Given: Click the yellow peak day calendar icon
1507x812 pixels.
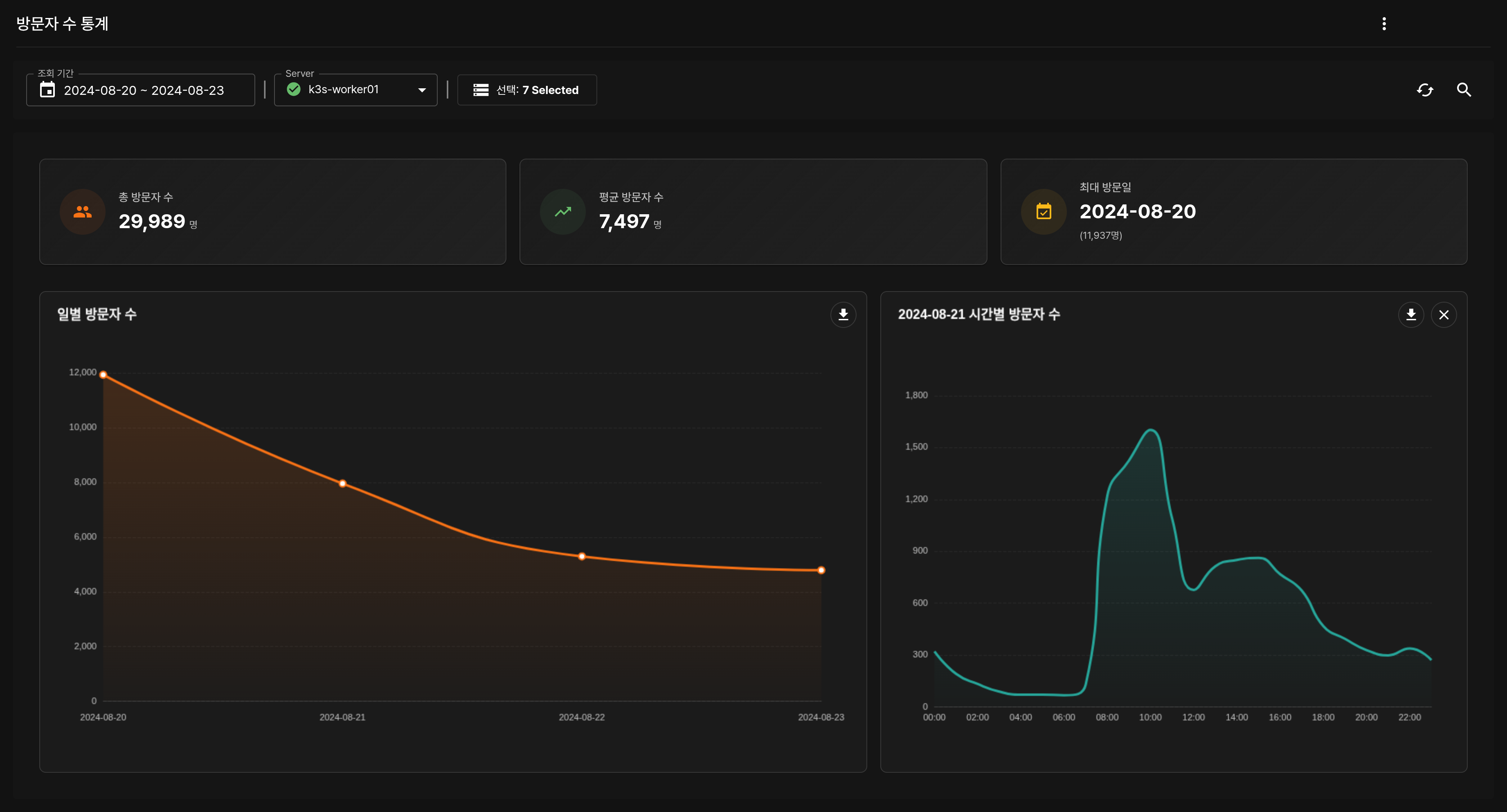Looking at the screenshot, I should (x=1044, y=212).
